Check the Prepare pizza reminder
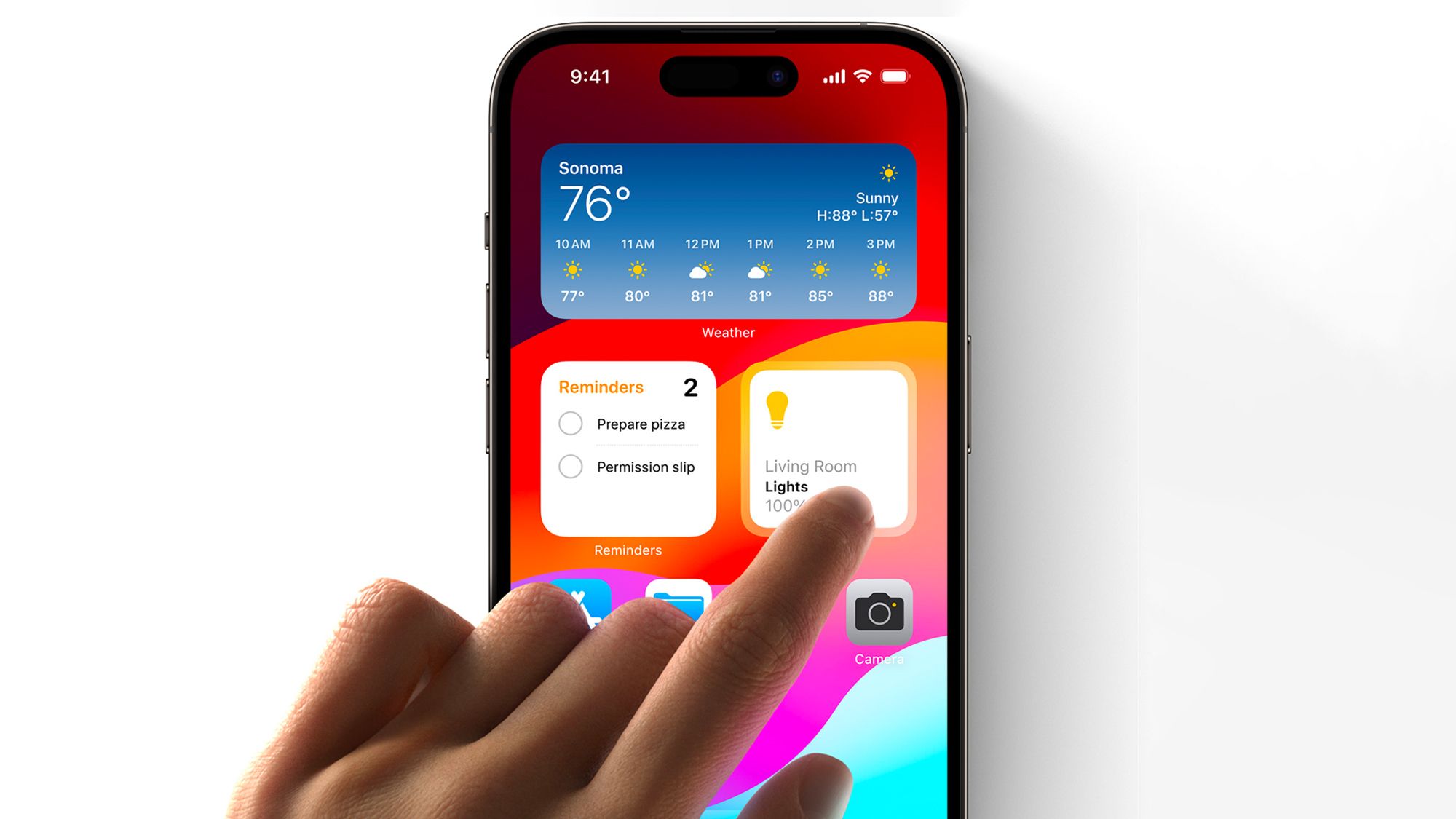The height and width of the screenshot is (819, 1456). coord(568,425)
